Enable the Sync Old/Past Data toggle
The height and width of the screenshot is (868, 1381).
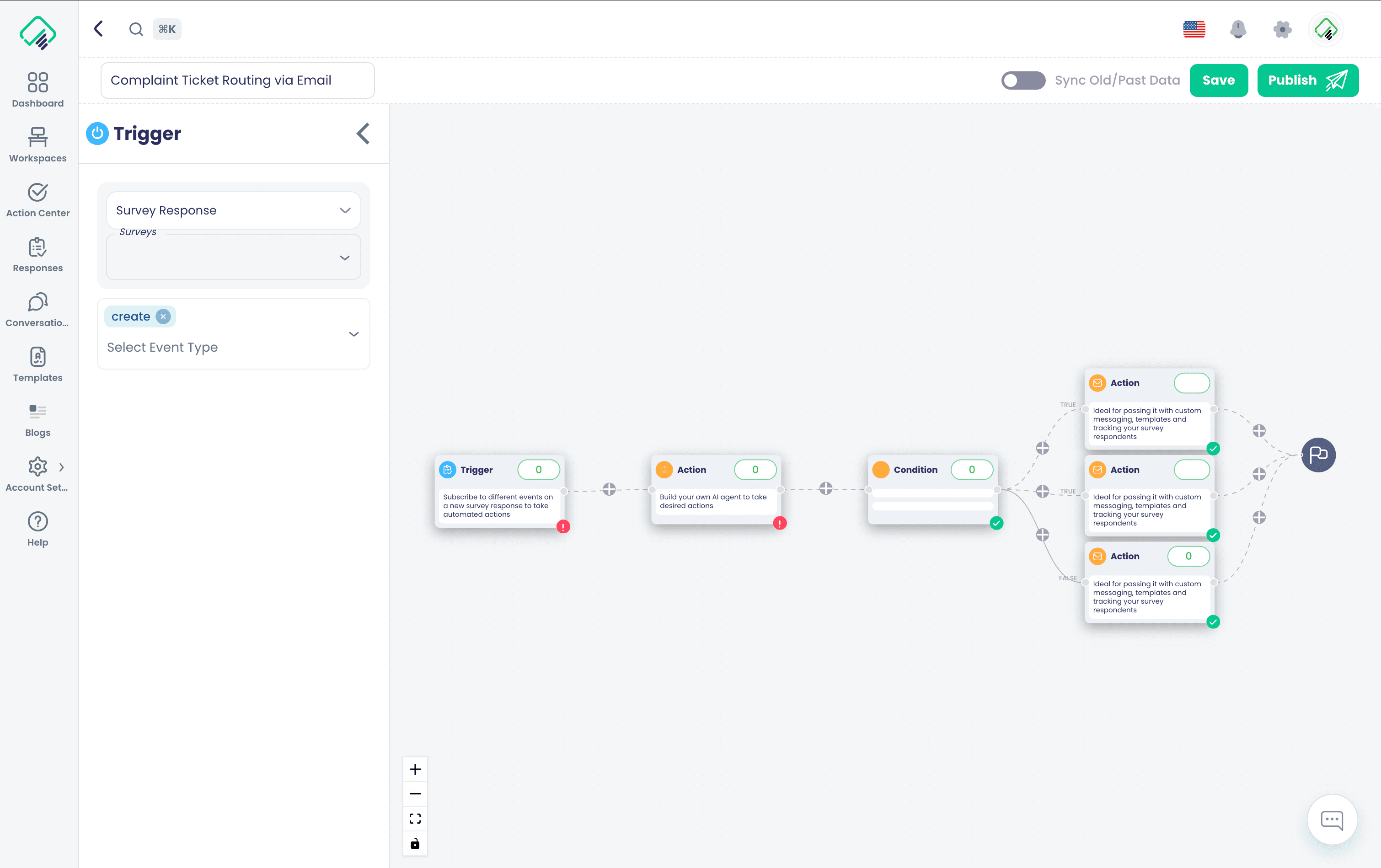coord(1023,80)
